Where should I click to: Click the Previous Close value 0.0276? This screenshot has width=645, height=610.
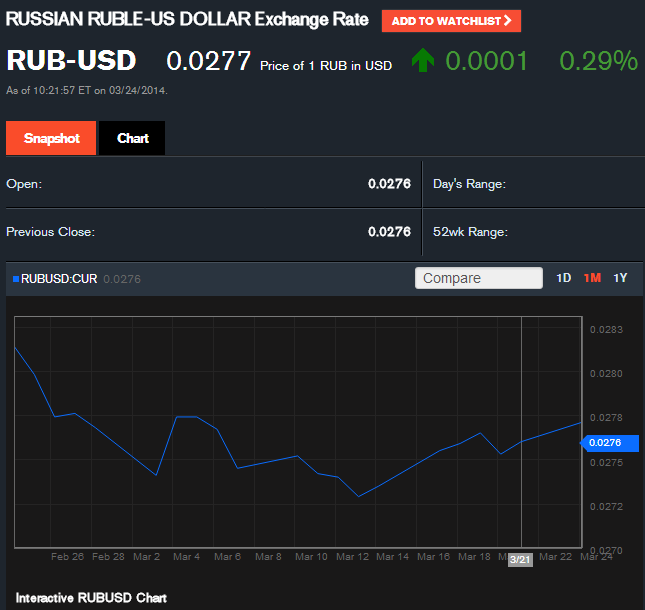[389, 232]
